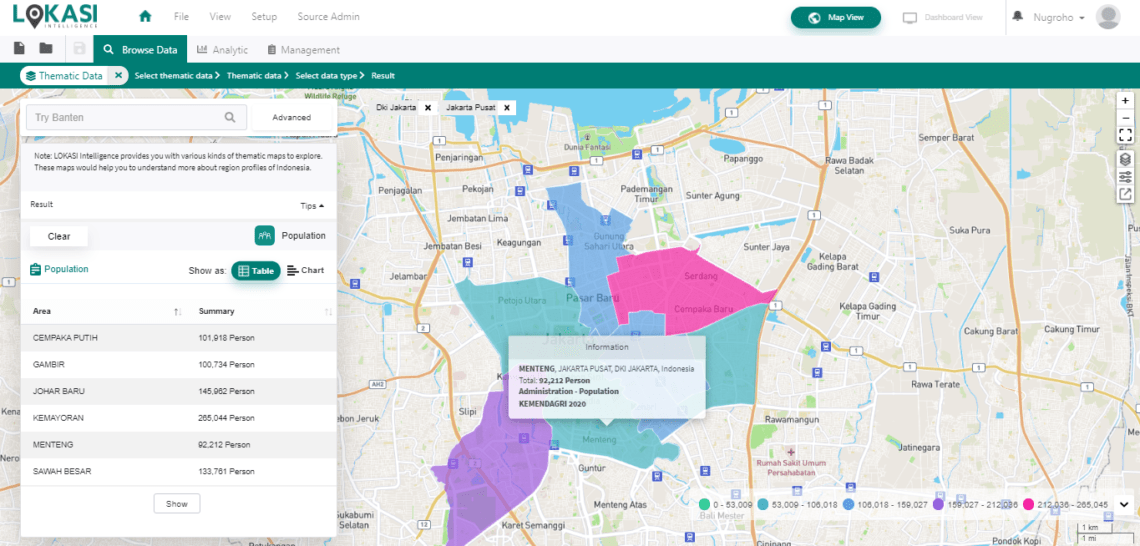Click the pink 212,036 - 265,045 legend swatch
Image resolution: width=1140 pixels, height=546 pixels.
point(1029,505)
